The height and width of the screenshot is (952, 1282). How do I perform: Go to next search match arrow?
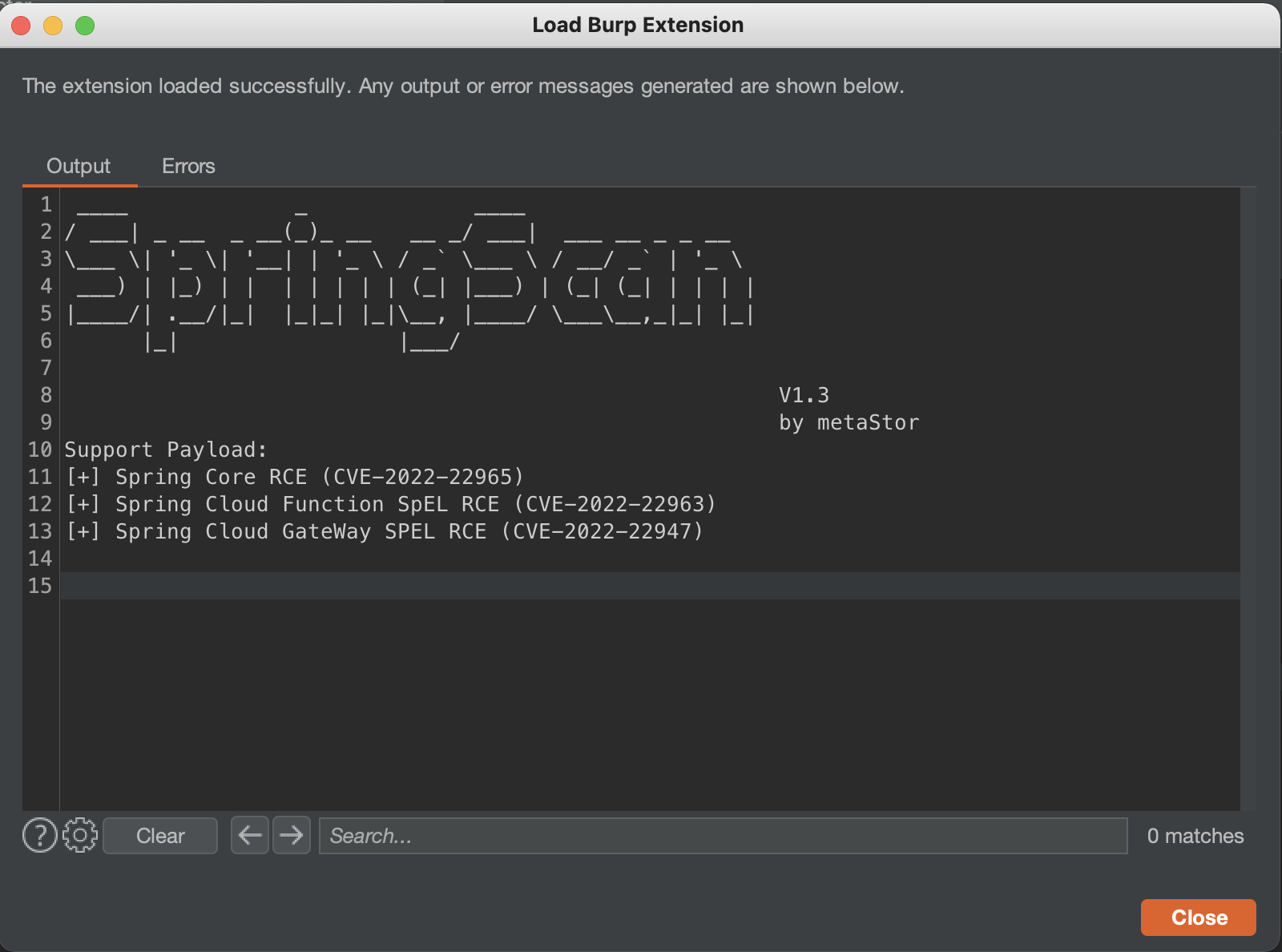[292, 836]
